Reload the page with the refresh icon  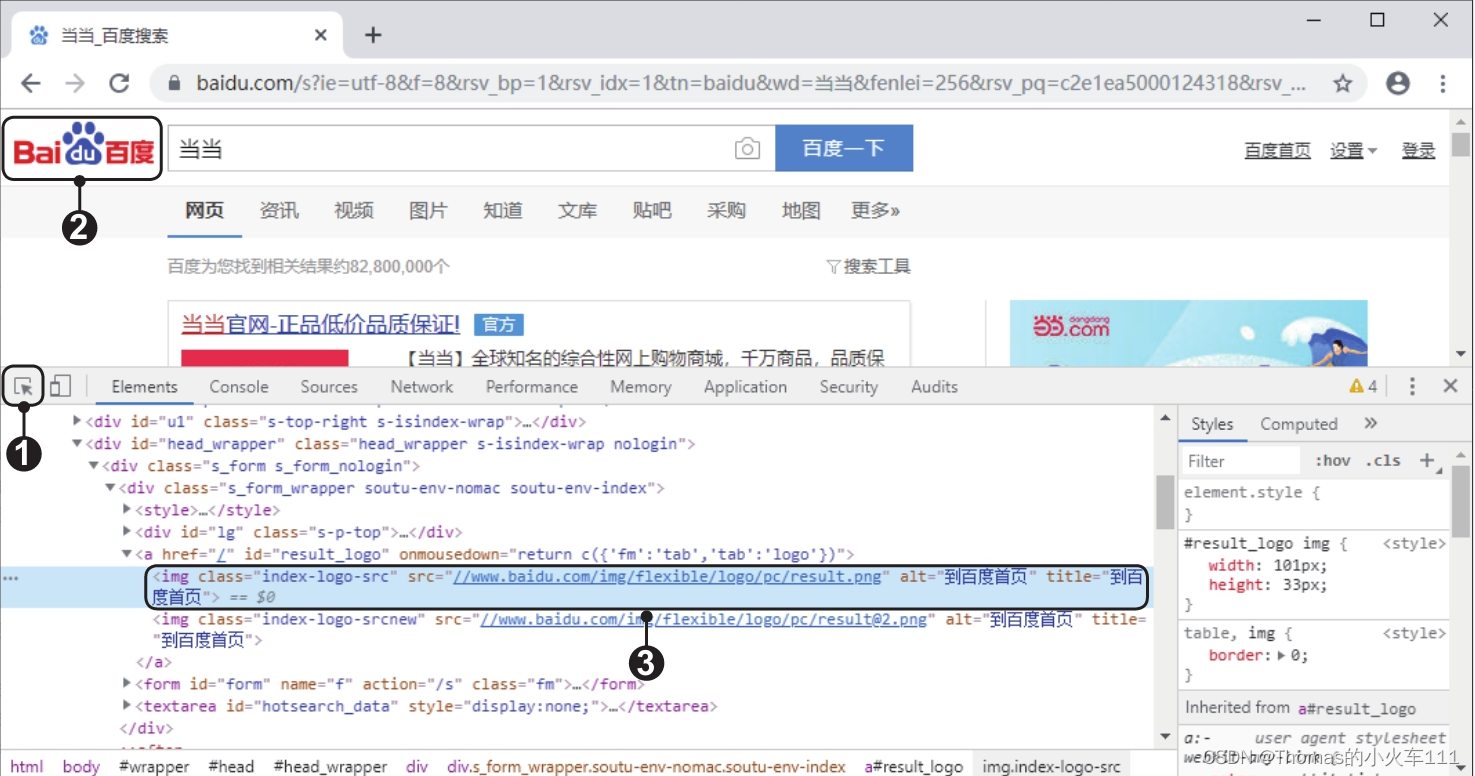pyautogui.click(x=119, y=83)
